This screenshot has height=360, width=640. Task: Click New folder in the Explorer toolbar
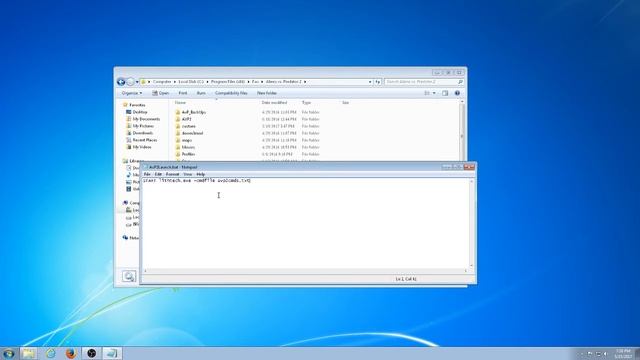267,93
